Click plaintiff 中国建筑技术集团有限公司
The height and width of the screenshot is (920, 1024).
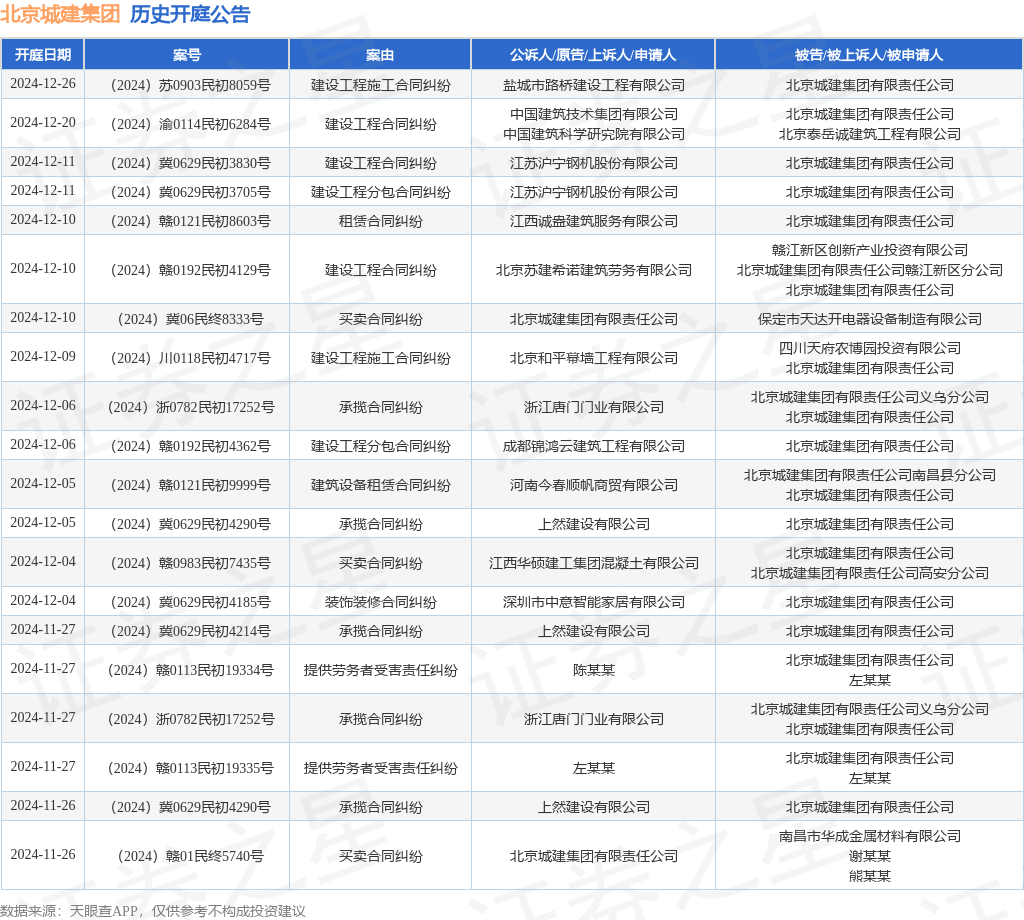[x=594, y=114]
